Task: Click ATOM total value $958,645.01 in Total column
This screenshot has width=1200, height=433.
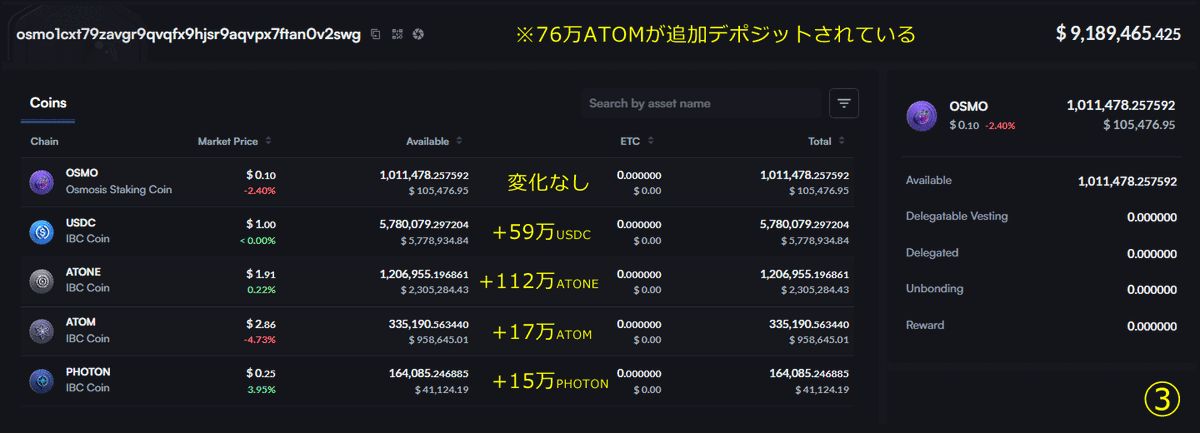Action: tap(817, 340)
